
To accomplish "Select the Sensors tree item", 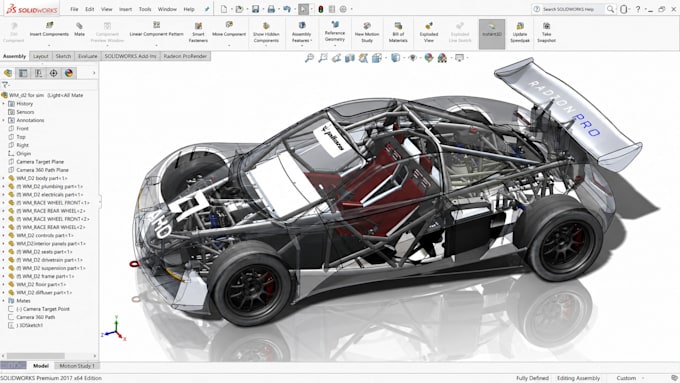I will click(x=25, y=112).
